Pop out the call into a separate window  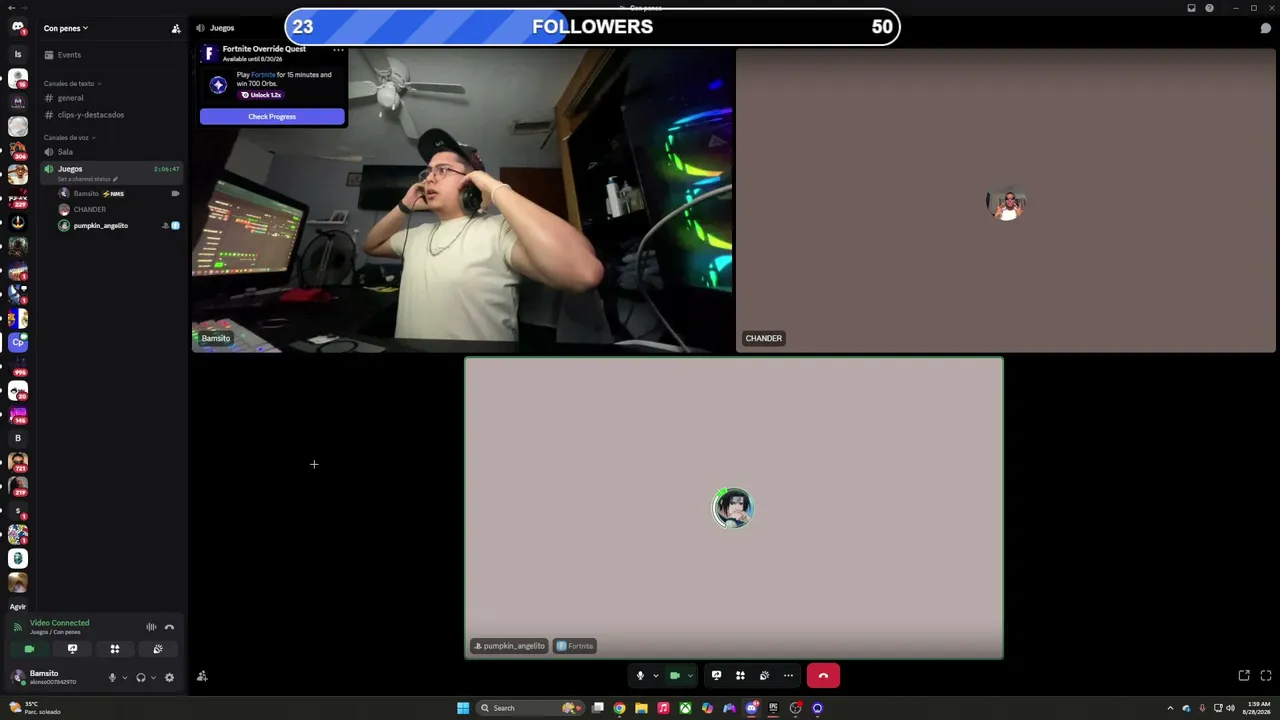(x=1244, y=676)
